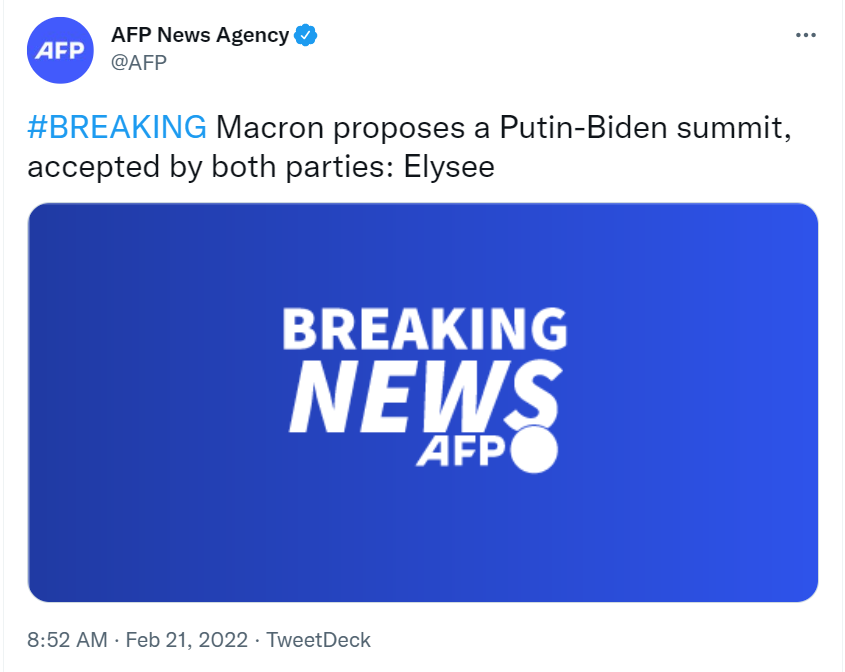The image size is (845, 672).
Task: Click the blue verified badge
Action: 306,35
